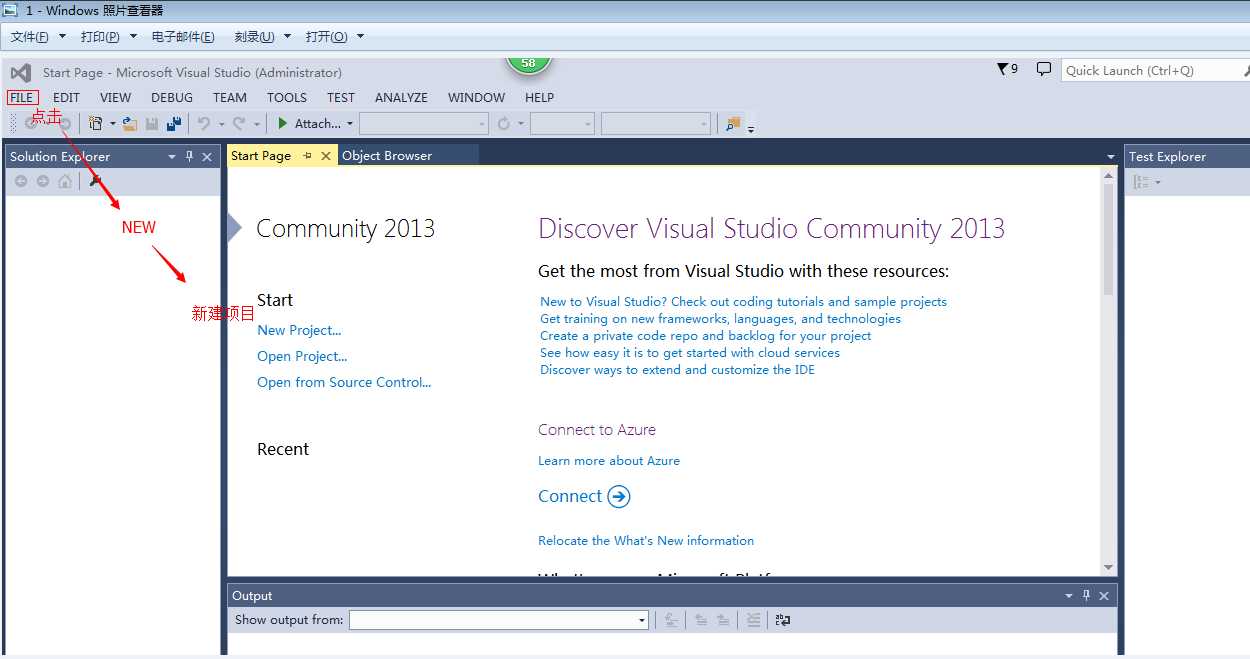
Task: Click Solution Explorer back arrow icon
Action: tap(20, 181)
